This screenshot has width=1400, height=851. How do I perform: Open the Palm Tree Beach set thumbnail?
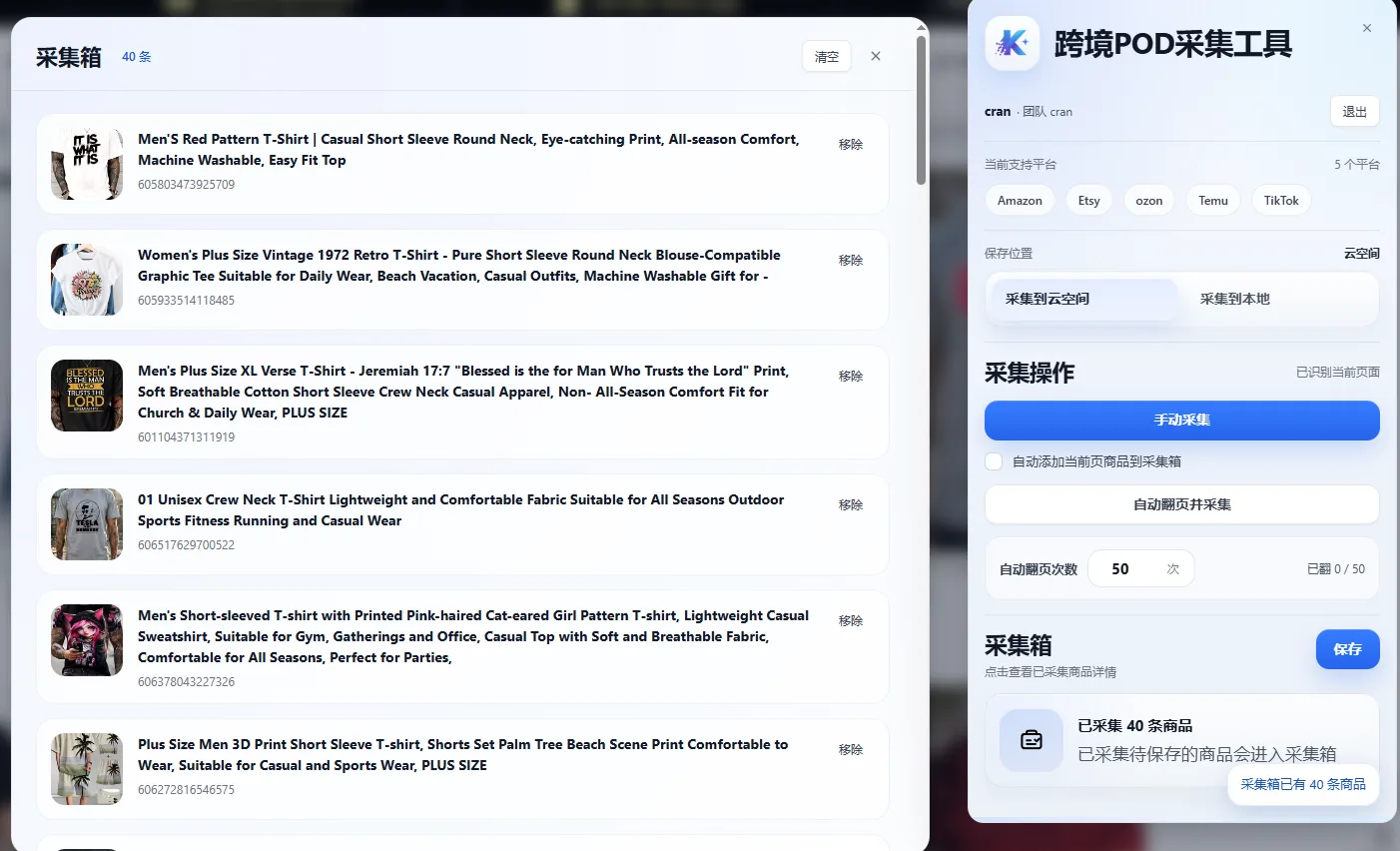[x=87, y=769]
